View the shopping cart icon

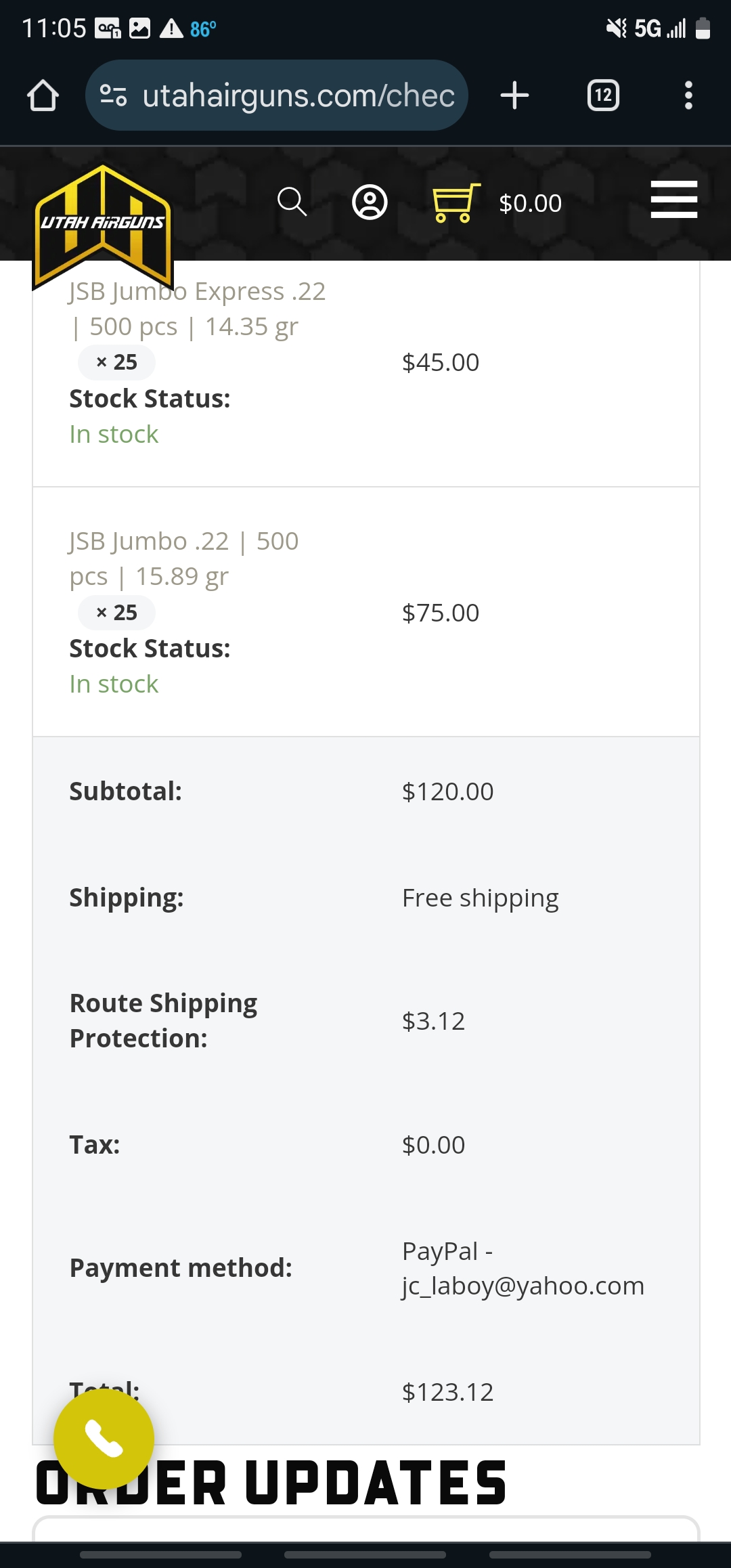456,202
